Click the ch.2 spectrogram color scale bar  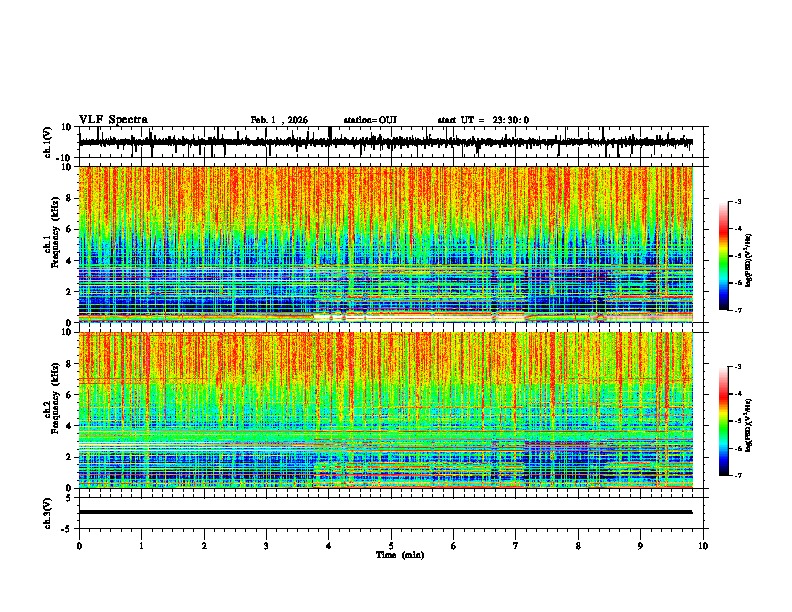pos(723,421)
